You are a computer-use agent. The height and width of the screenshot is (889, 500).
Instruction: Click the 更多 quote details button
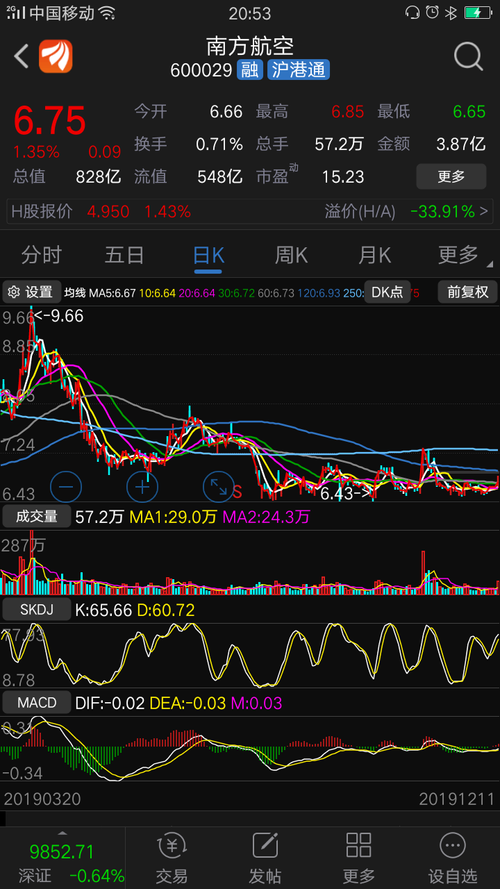pos(451,177)
